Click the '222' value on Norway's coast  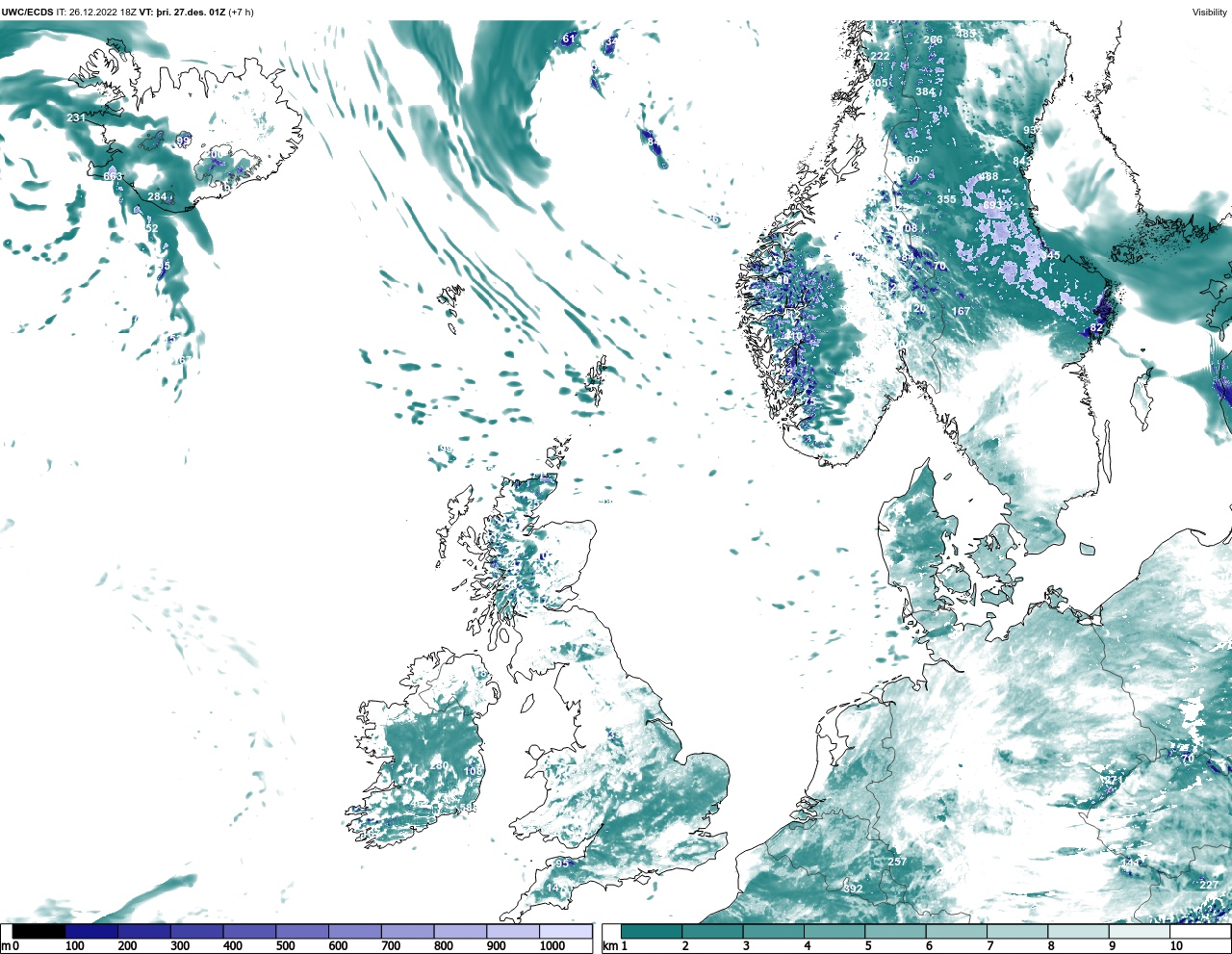point(881,56)
